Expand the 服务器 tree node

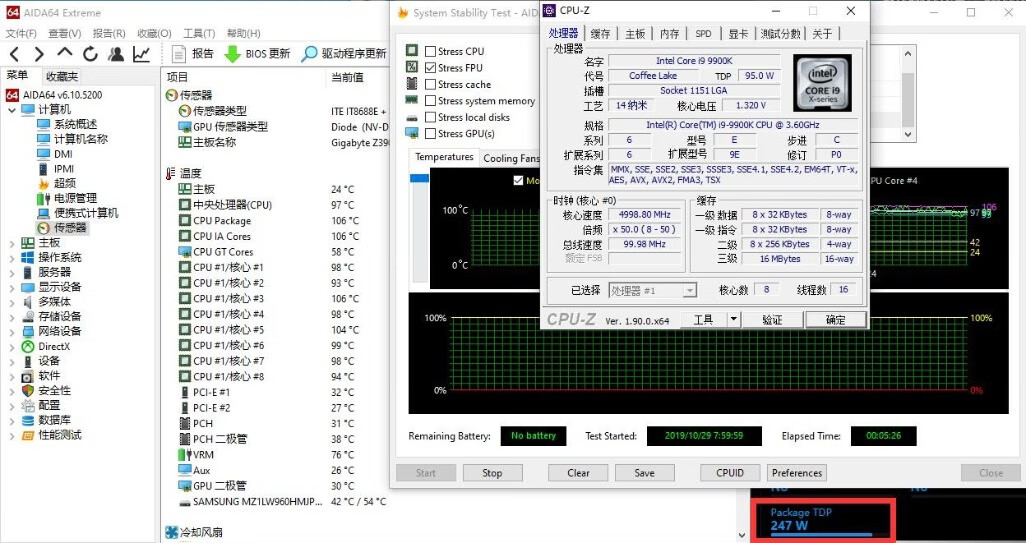[x=12, y=272]
